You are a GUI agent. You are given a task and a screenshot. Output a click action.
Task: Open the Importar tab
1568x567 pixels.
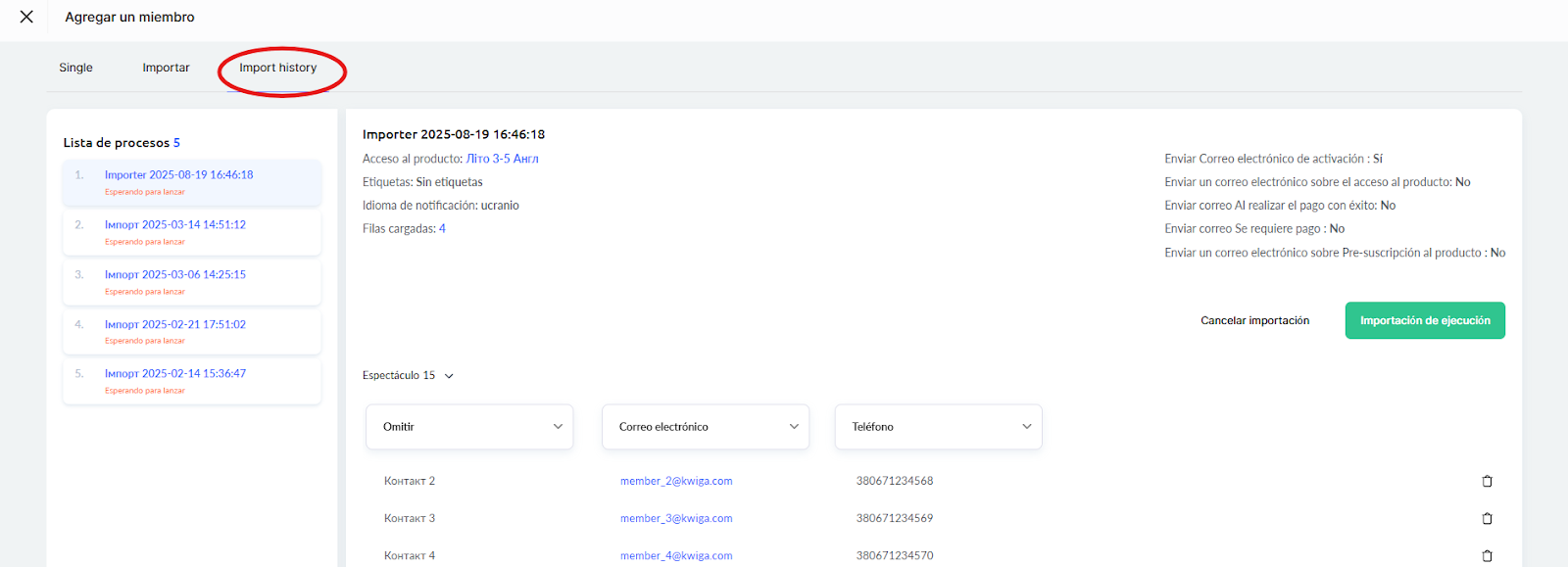pos(166,68)
